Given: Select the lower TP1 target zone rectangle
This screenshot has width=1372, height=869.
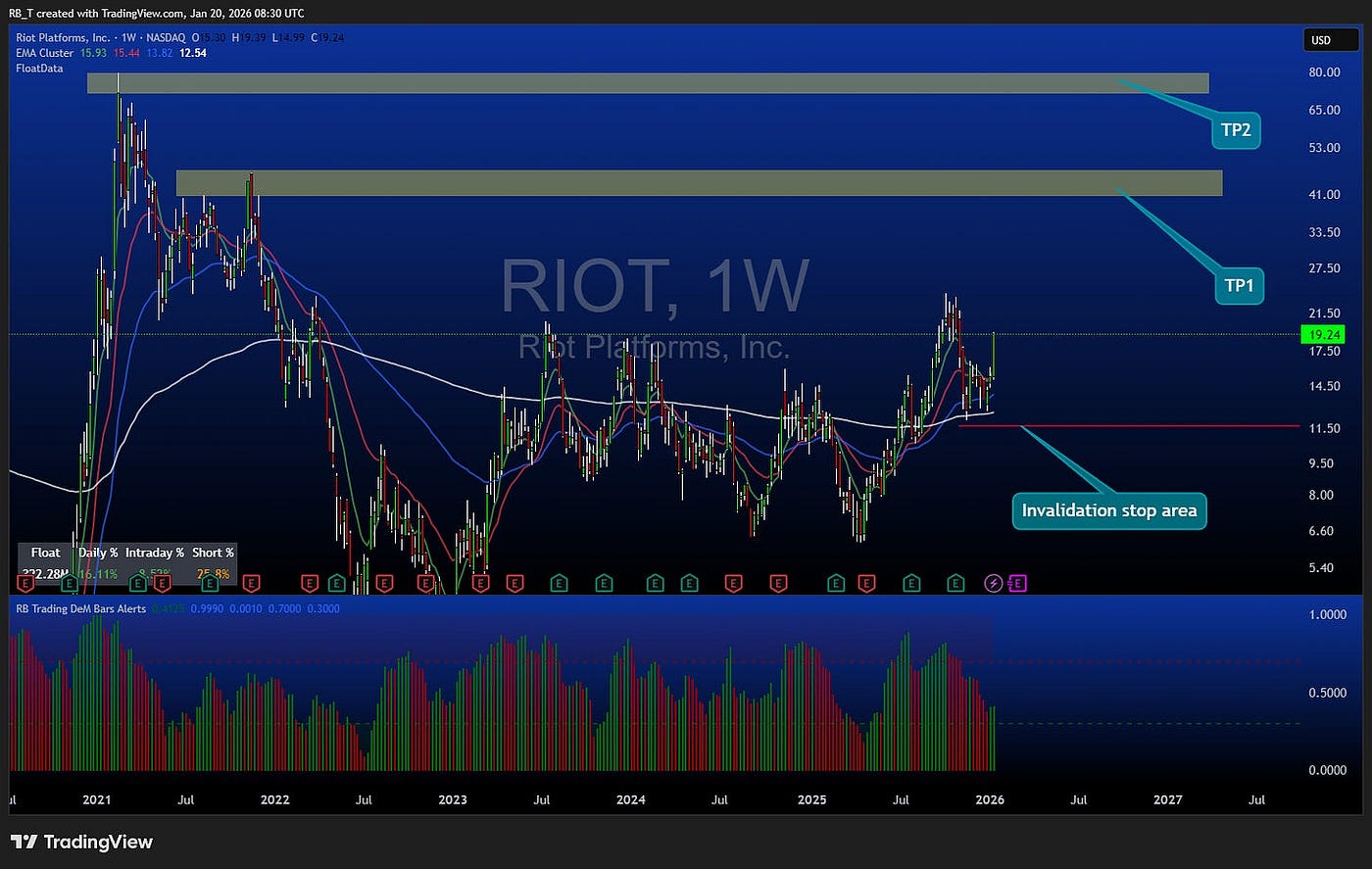Looking at the screenshot, I should tap(699, 183).
